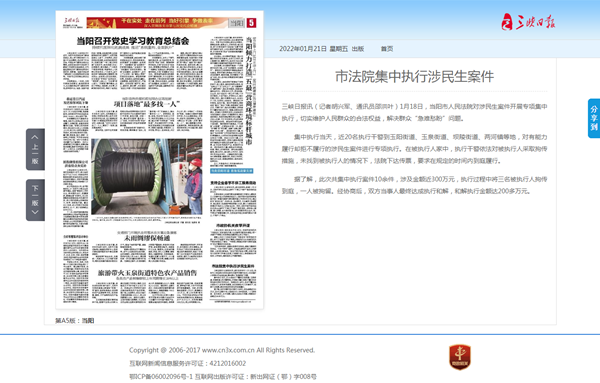Click the Copyright 2006-2017 www.cn3x.com.cn text

222,350
